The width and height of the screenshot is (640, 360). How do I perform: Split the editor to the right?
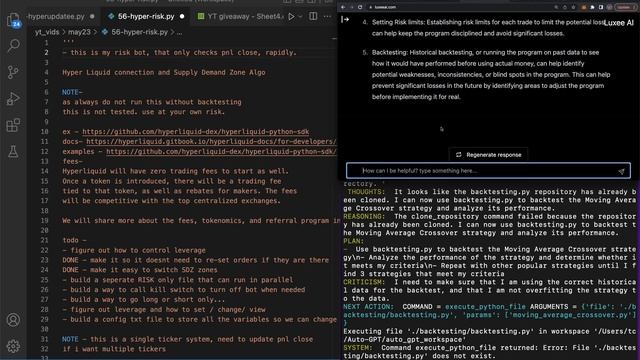pos(313,16)
